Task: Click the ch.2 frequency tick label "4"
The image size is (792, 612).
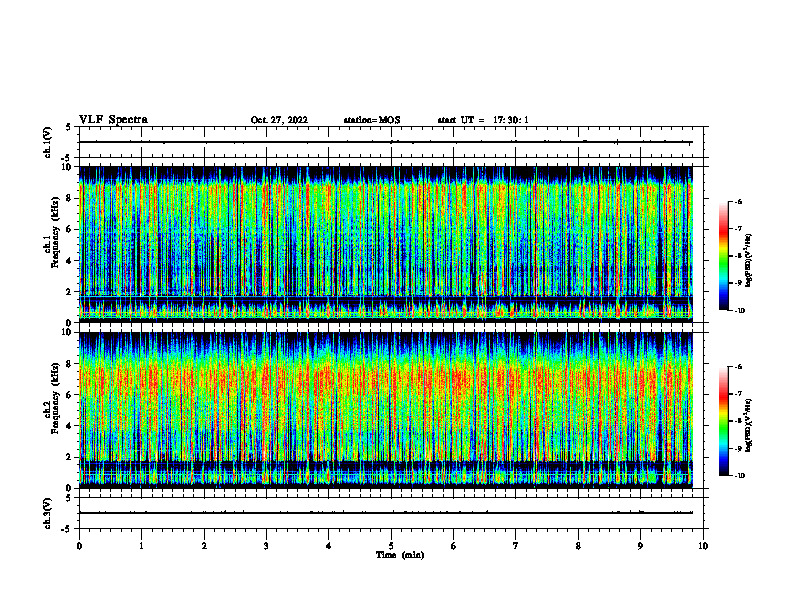Action: [69, 426]
